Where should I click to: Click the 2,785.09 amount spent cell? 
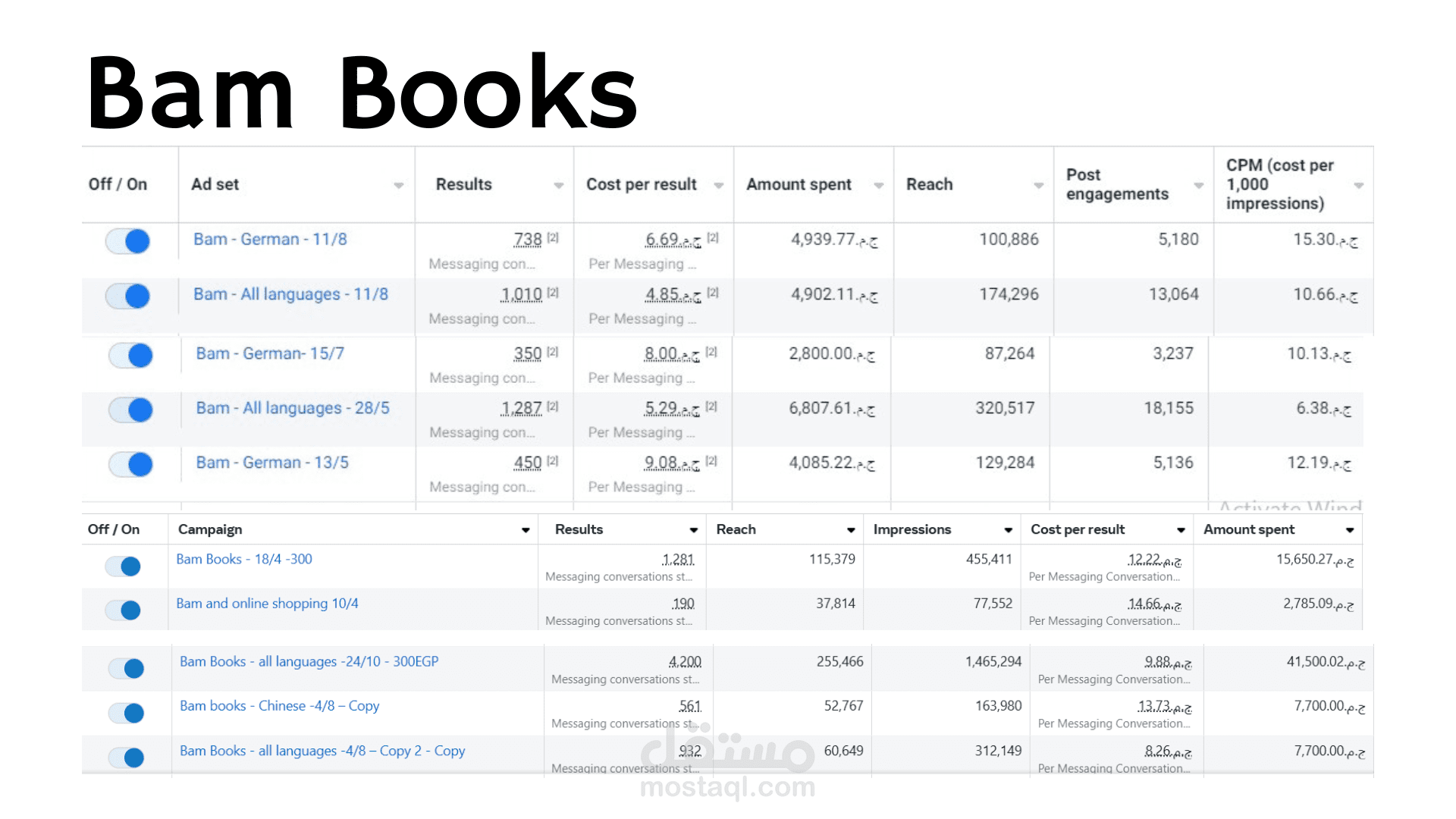coord(1319,604)
